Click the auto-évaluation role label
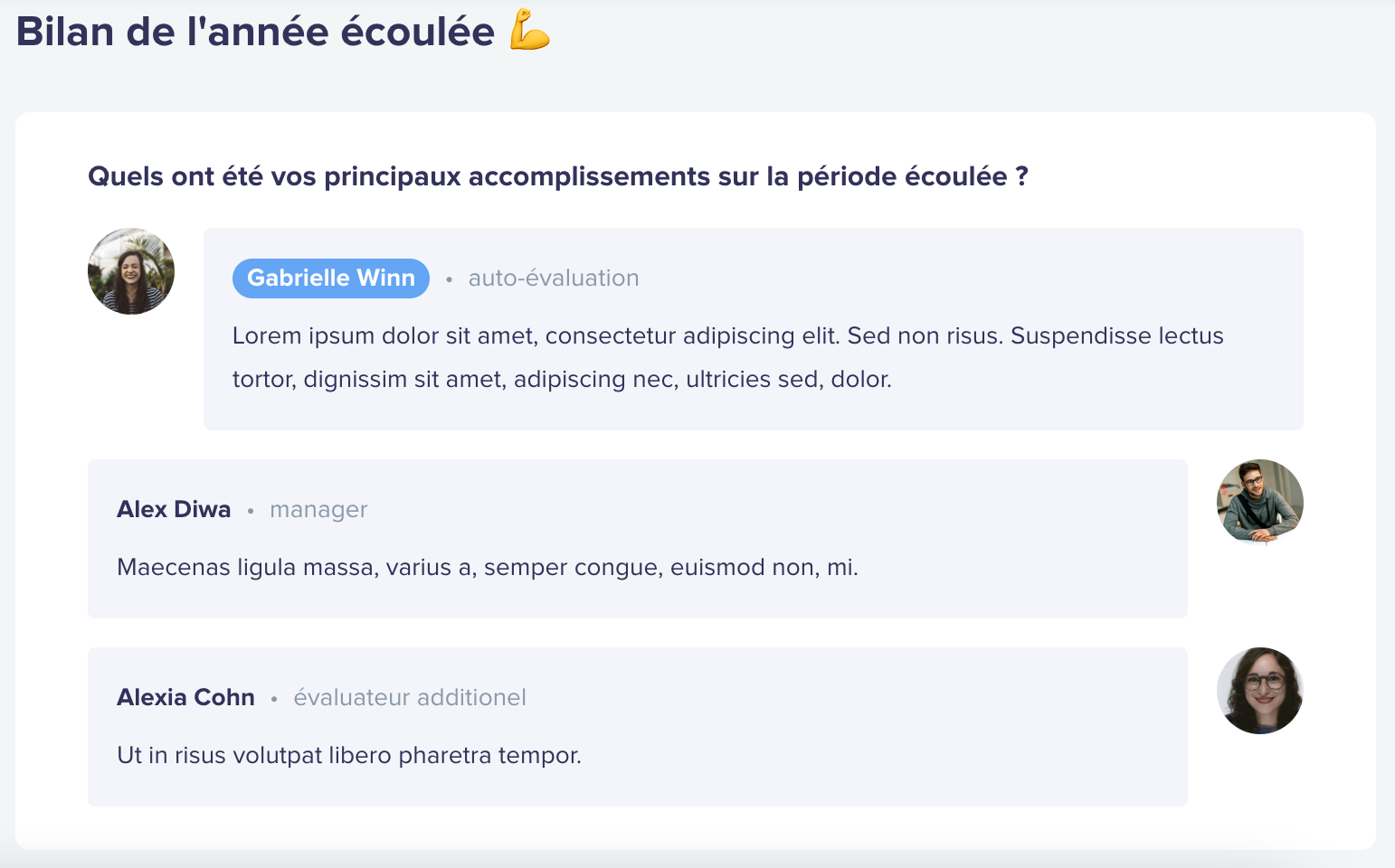Viewport: 1395px width, 868px height. click(554, 278)
